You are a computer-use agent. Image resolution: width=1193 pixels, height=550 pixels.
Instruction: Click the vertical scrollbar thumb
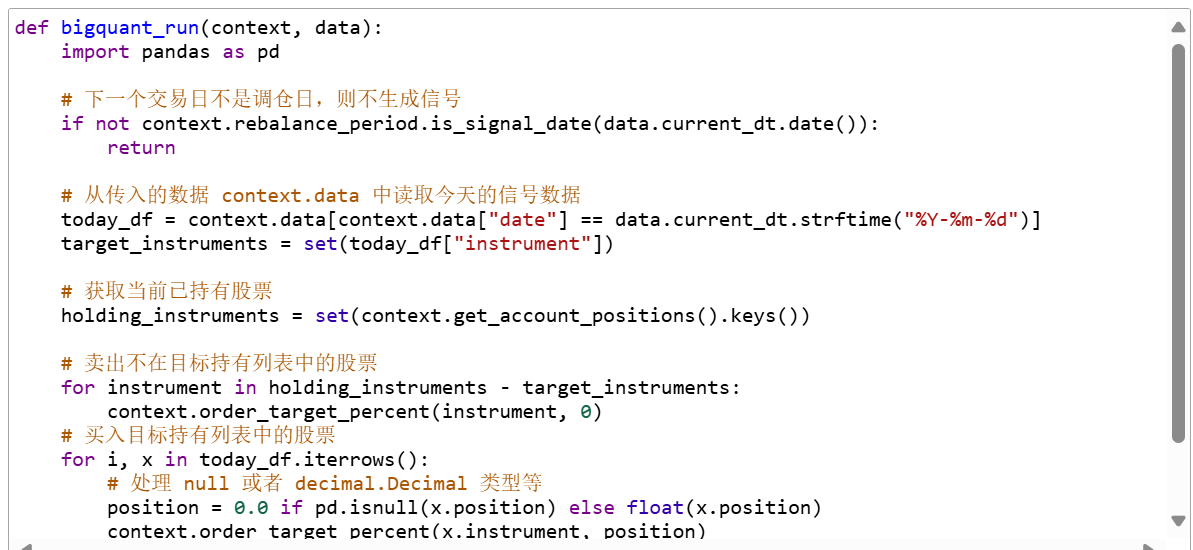click(1178, 240)
